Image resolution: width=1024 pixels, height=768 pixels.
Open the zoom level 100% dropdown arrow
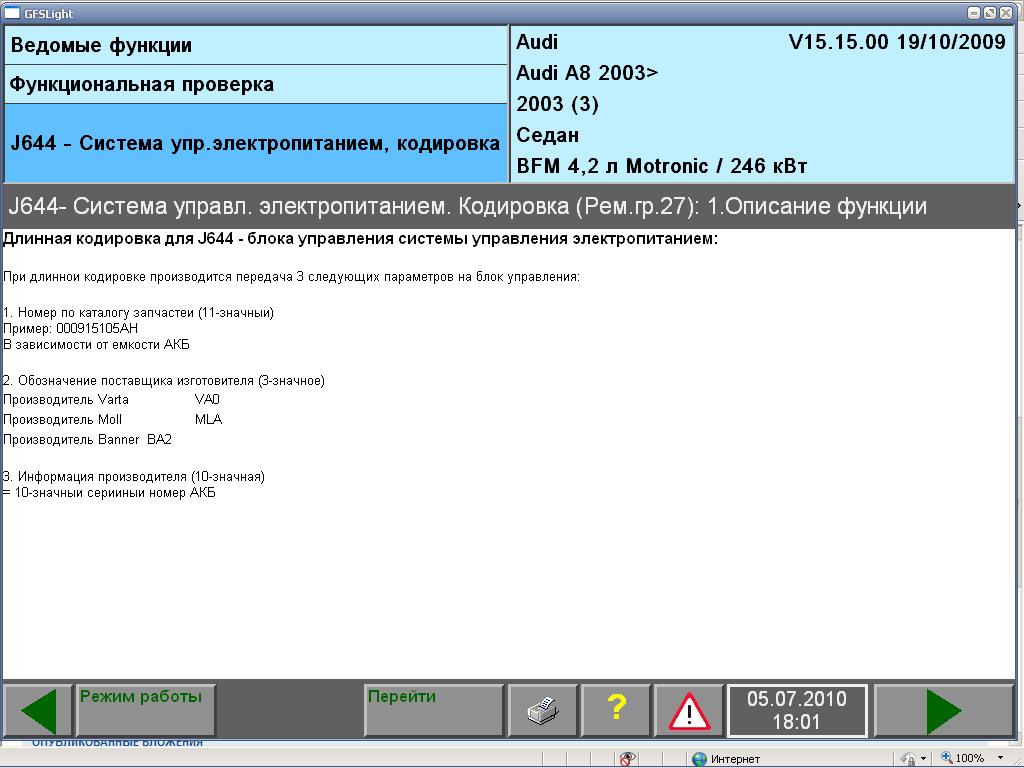click(x=999, y=759)
